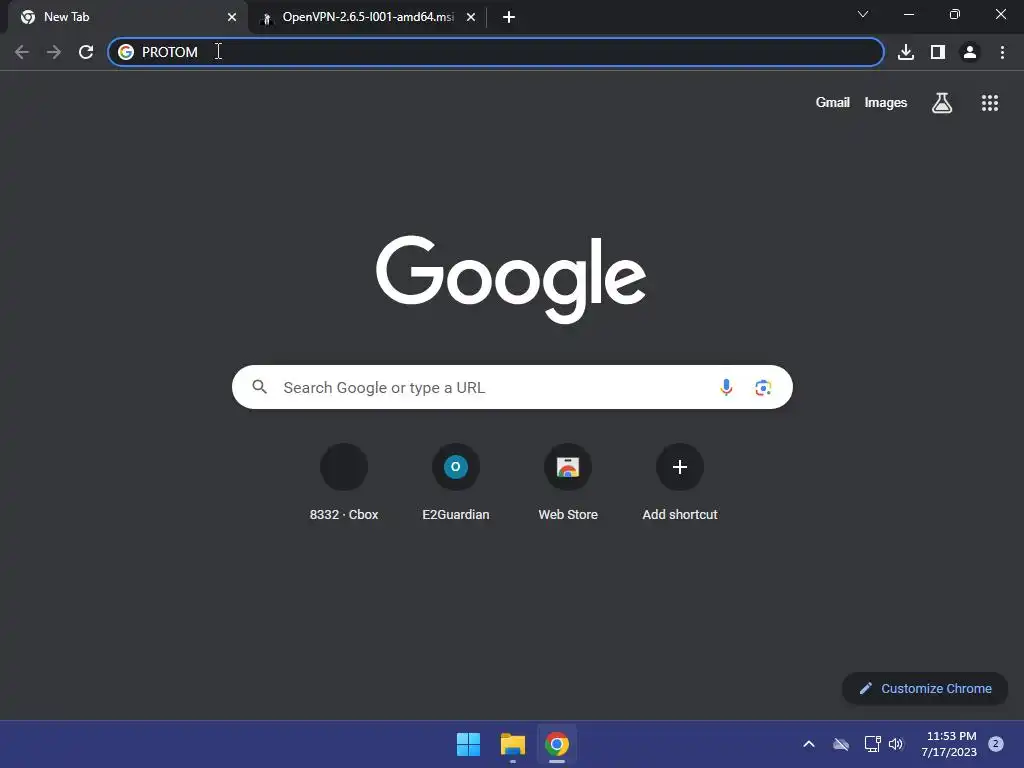
Task: Click the Google logo
Action: [x=511, y=280]
